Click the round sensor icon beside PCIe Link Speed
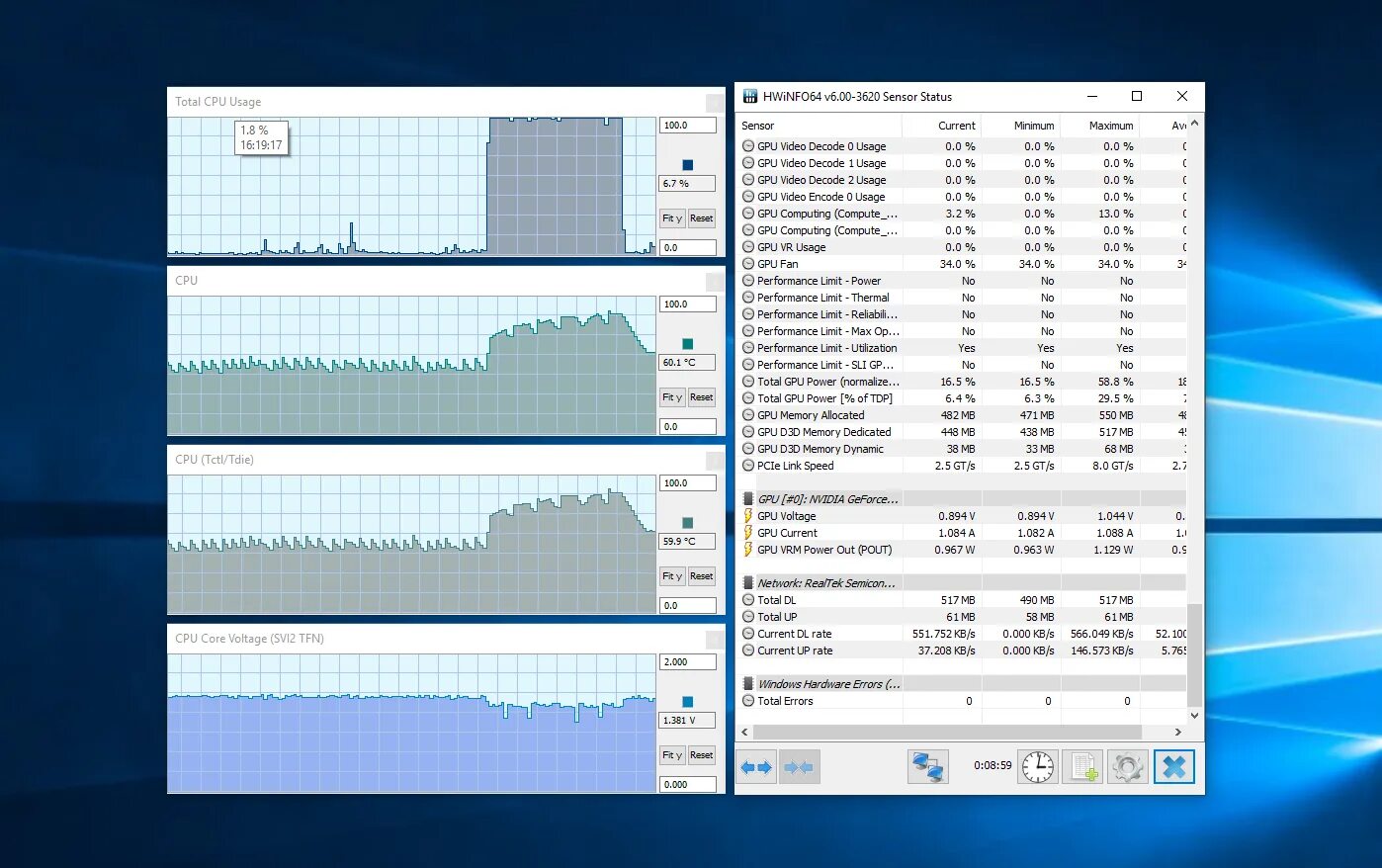 point(748,466)
